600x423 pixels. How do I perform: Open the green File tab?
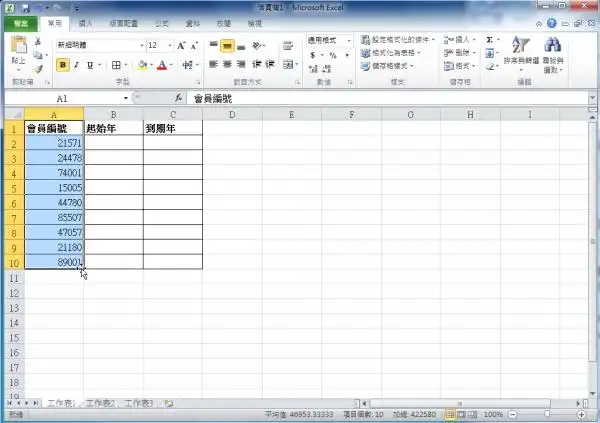point(21,24)
